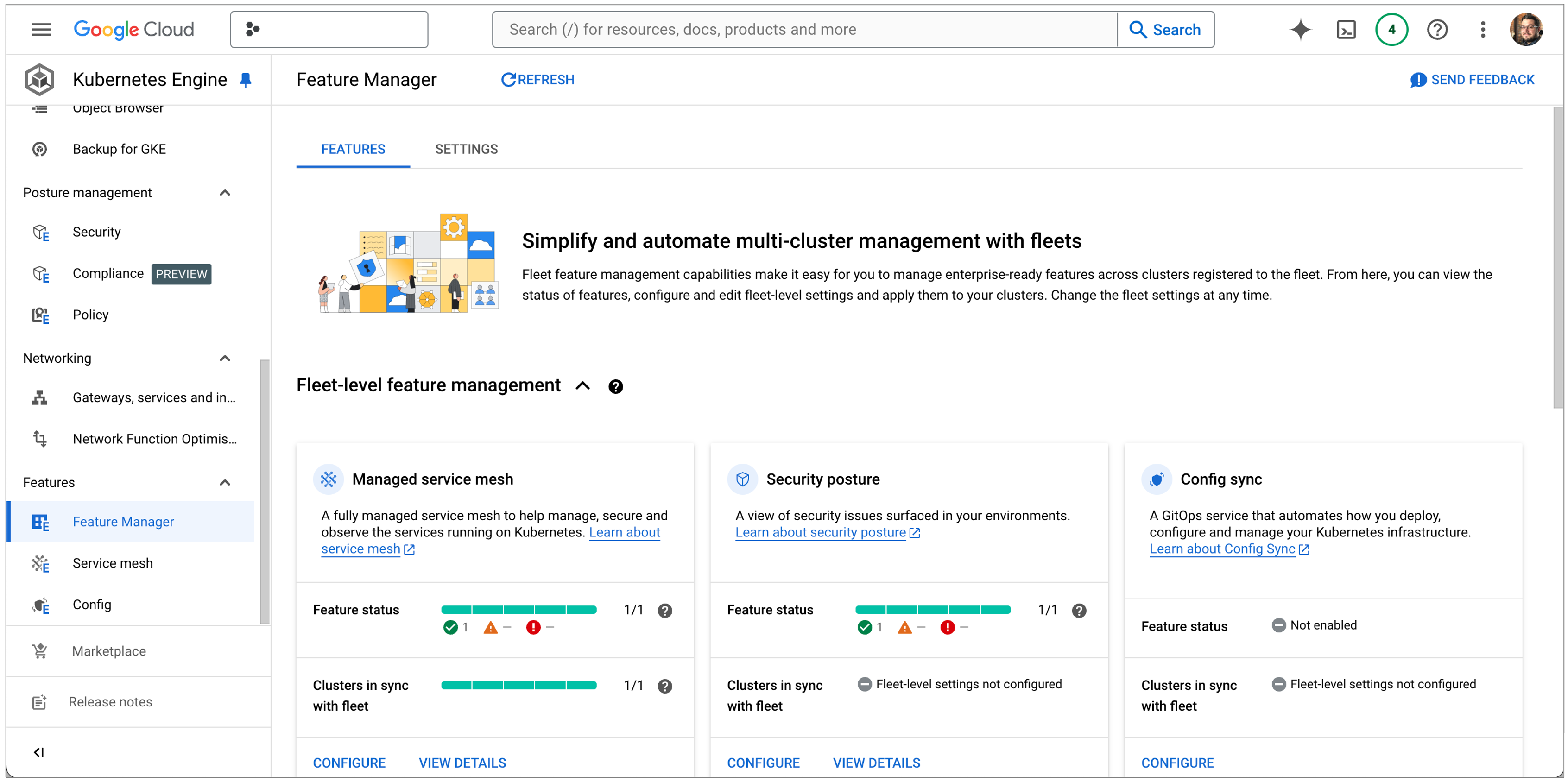Click the Gemini AI sparkle icon
This screenshot has width=1568, height=782.
[1300, 29]
